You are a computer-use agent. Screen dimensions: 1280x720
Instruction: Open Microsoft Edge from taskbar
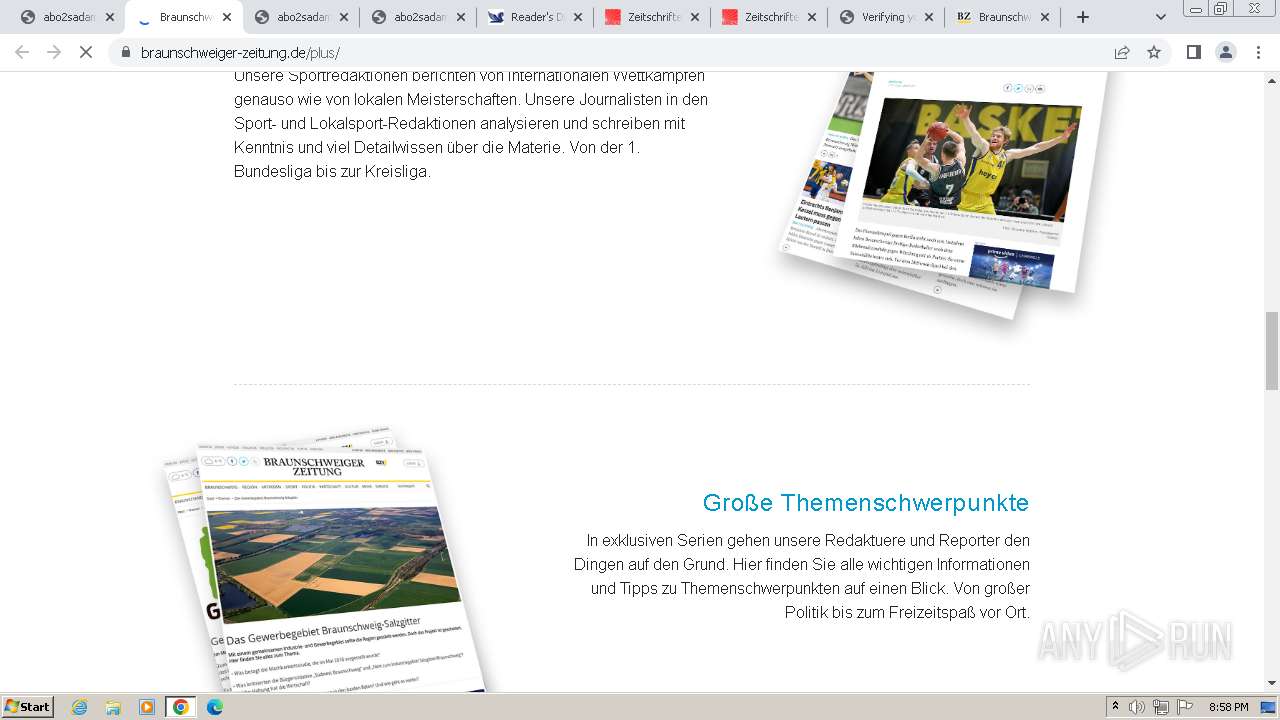[215, 707]
